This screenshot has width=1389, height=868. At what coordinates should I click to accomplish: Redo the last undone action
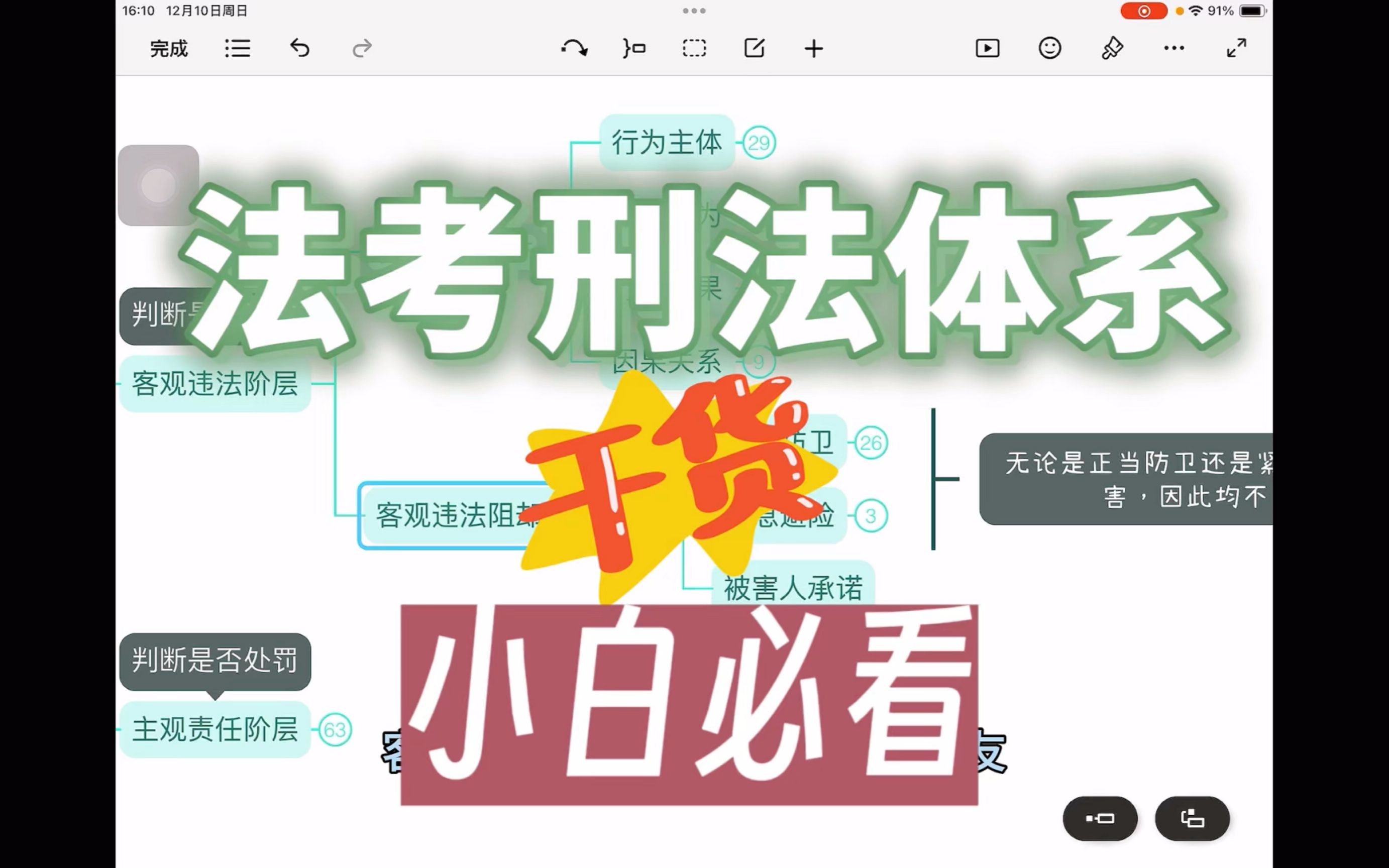click(362, 48)
